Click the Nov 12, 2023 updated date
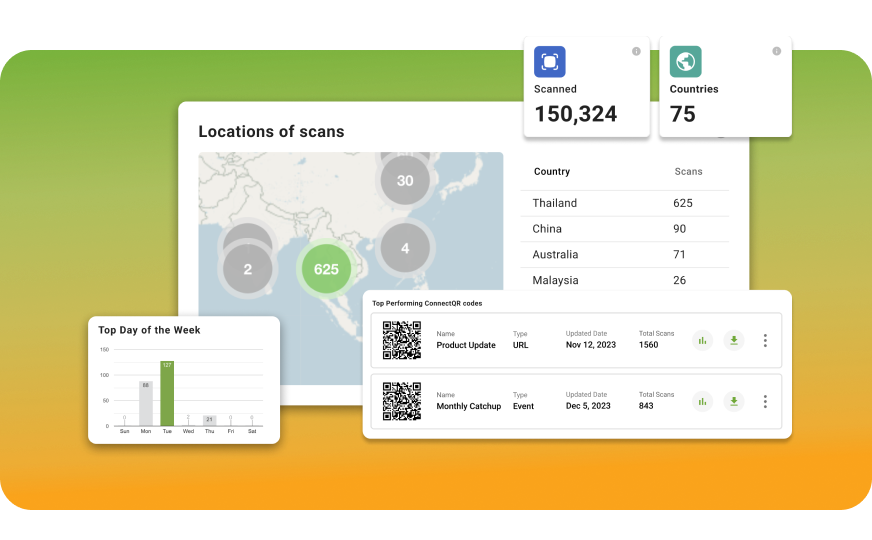 click(591, 345)
